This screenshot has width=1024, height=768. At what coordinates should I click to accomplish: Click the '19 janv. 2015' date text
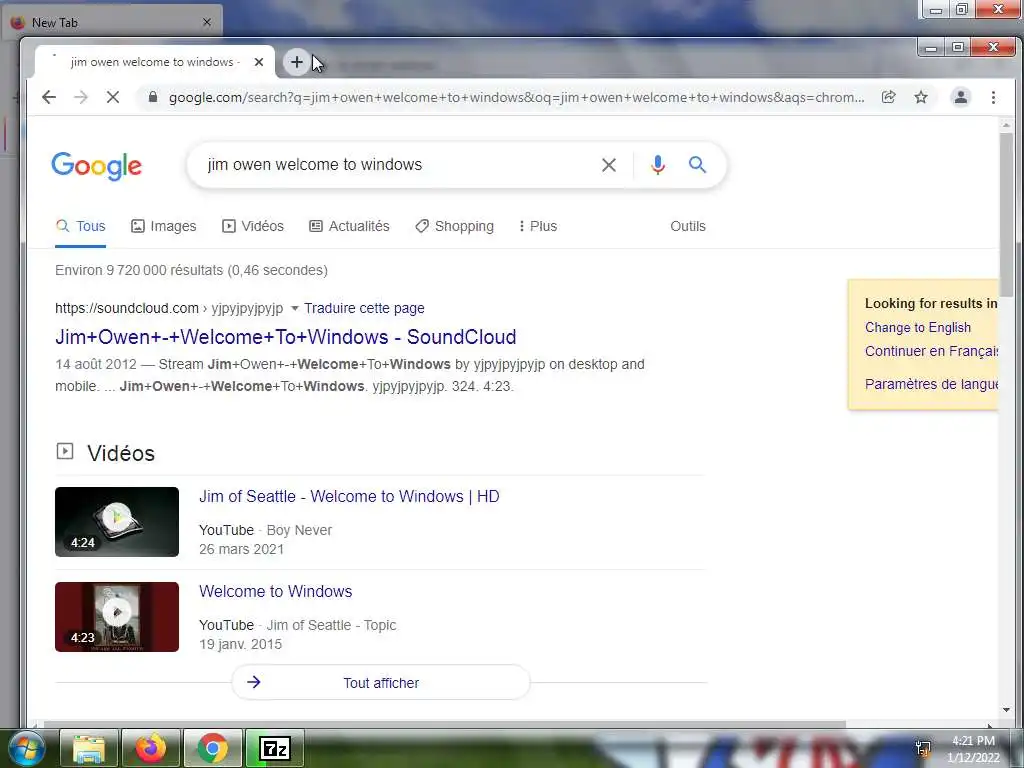click(x=240, y=644)
